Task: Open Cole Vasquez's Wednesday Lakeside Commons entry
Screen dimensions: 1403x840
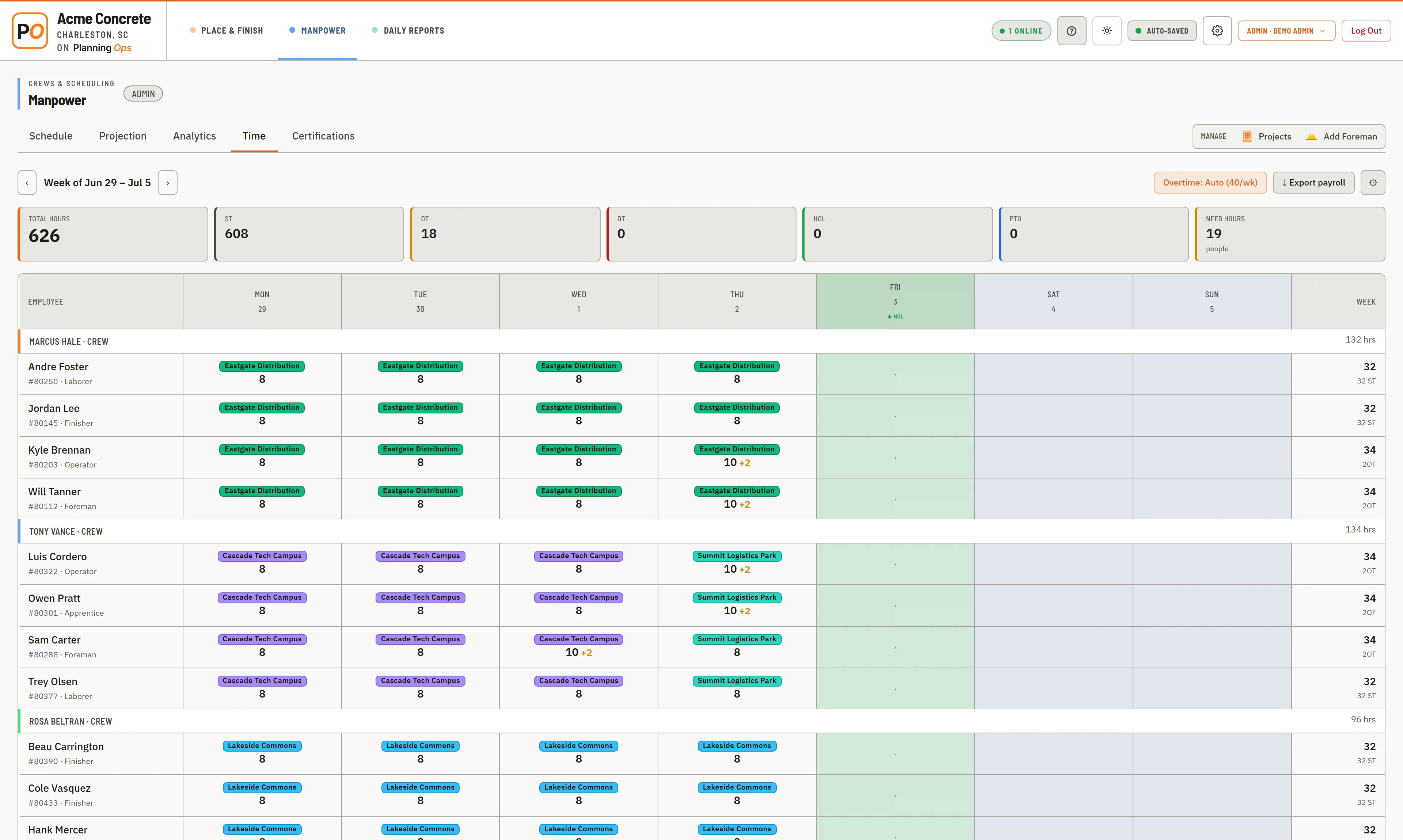Action: pos(579,795)
